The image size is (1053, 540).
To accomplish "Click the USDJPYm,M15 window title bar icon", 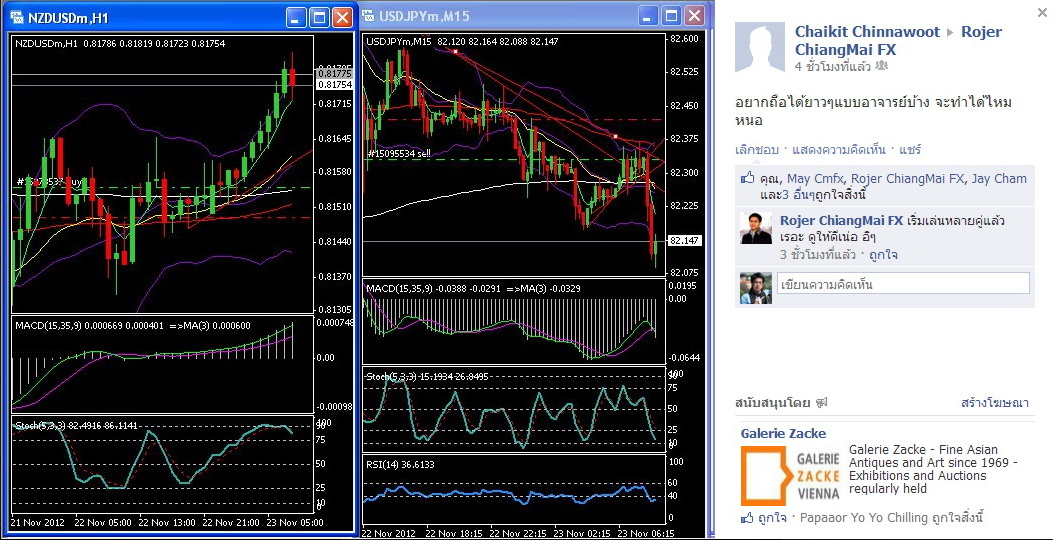I will click(369, 16).
